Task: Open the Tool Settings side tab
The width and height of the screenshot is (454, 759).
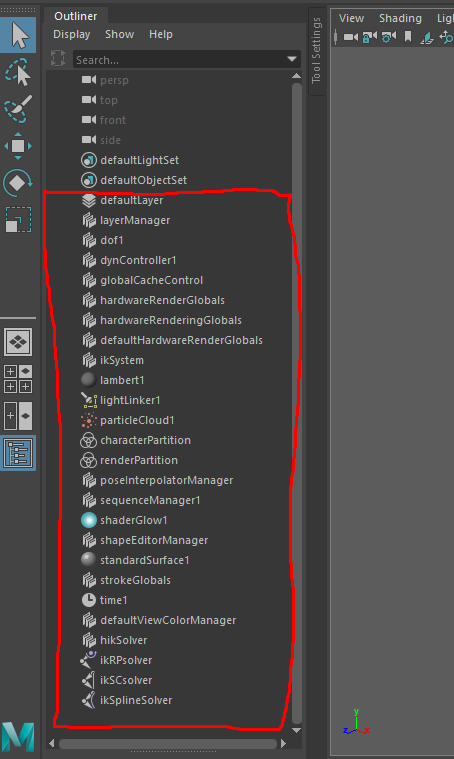Action: tap(316, 50)
